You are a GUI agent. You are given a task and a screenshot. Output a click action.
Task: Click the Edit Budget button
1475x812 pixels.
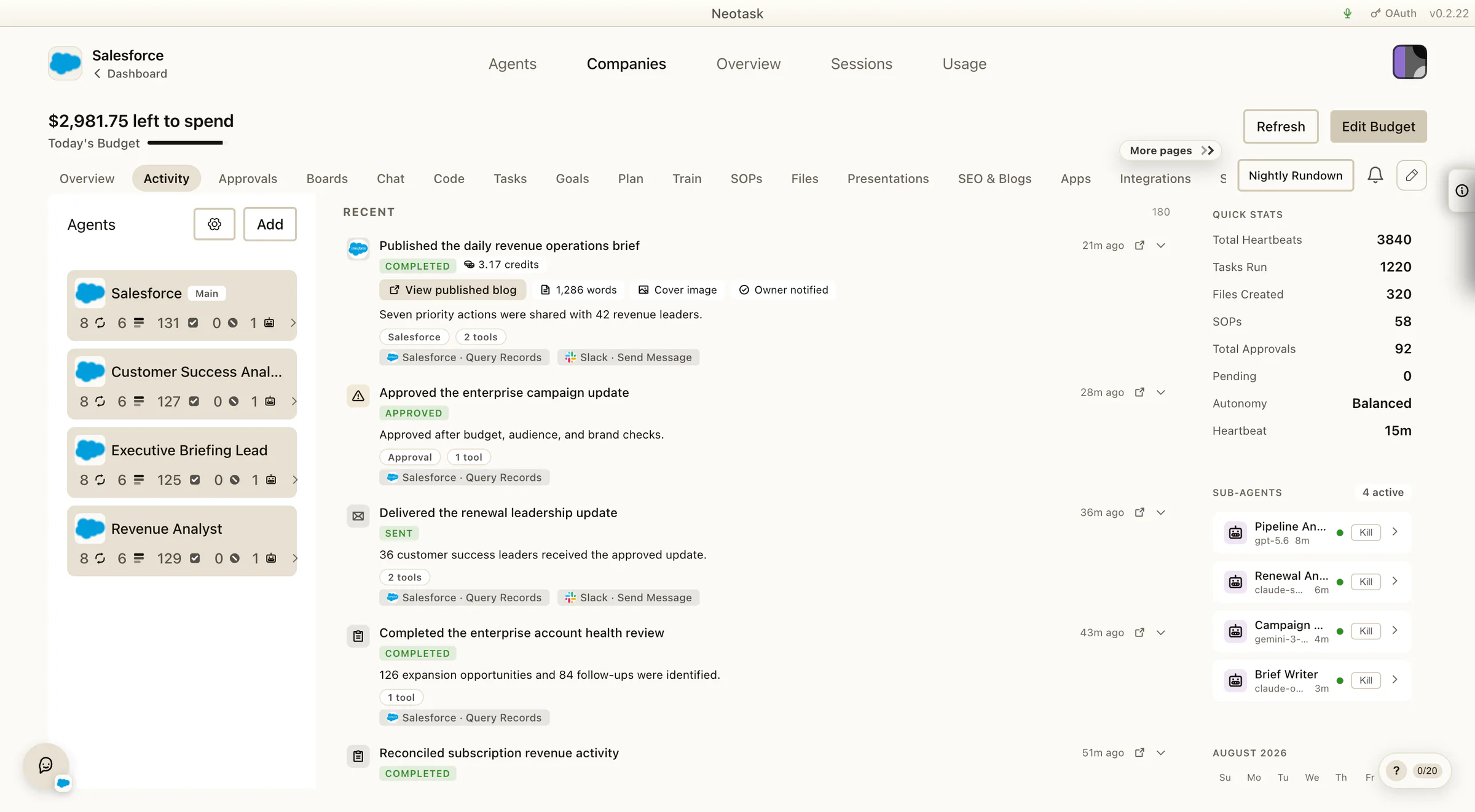(1379, 127)
